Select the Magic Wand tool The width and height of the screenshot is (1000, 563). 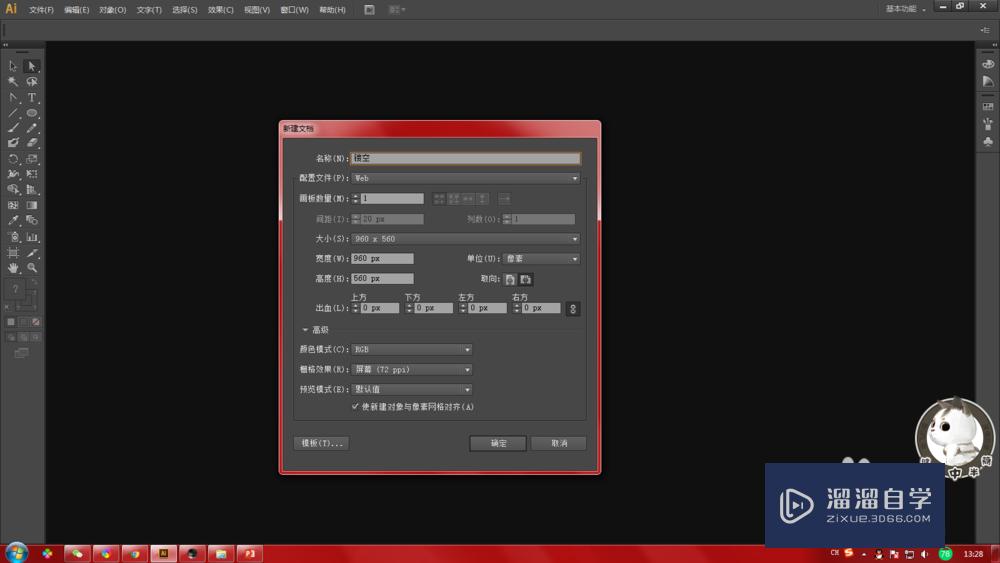click(13, 82)
